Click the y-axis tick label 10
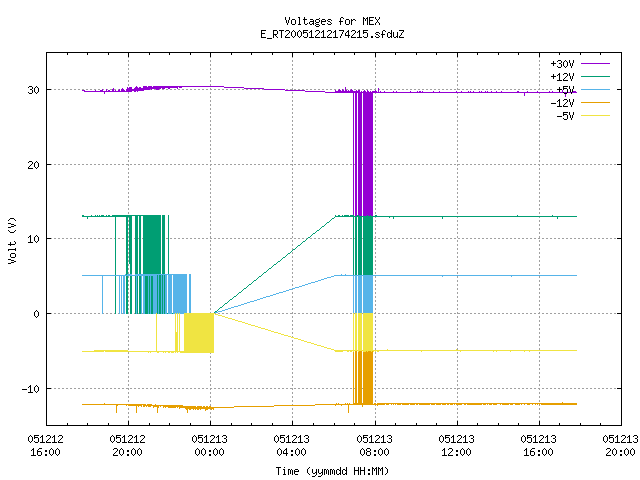Viewport: 640px width, 480px height. click(33, 239)
